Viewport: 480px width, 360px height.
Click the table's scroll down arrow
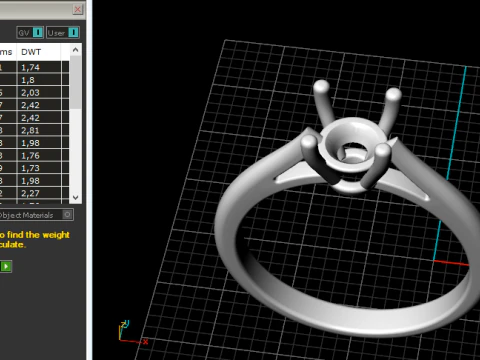(76, 197)
